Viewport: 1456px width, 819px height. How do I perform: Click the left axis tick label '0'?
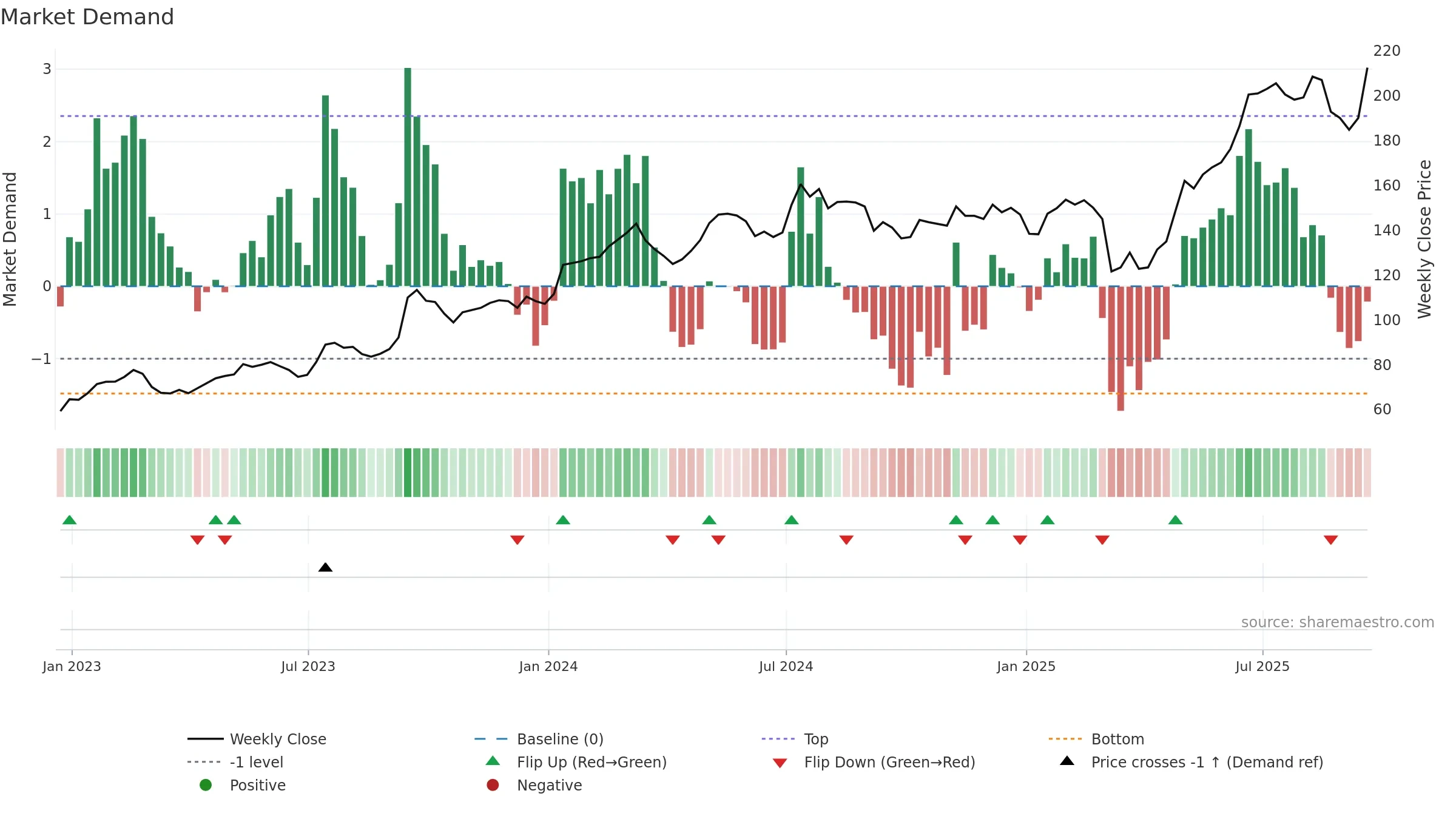click(x=47, y=286)
